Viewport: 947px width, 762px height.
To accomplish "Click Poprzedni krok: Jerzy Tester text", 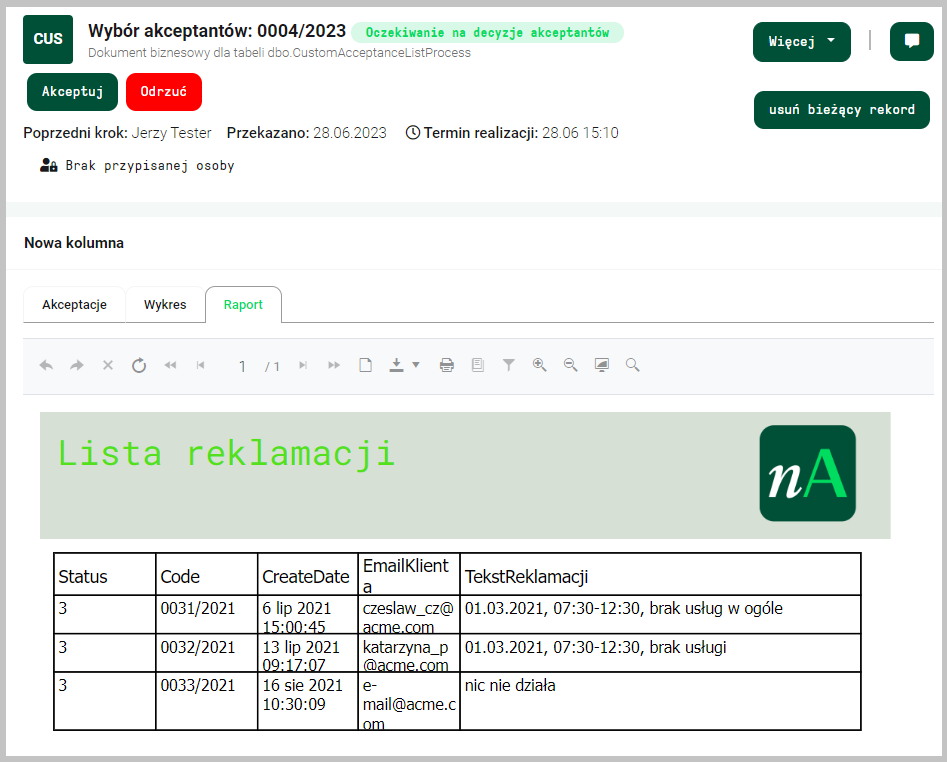I will point(117,133).
